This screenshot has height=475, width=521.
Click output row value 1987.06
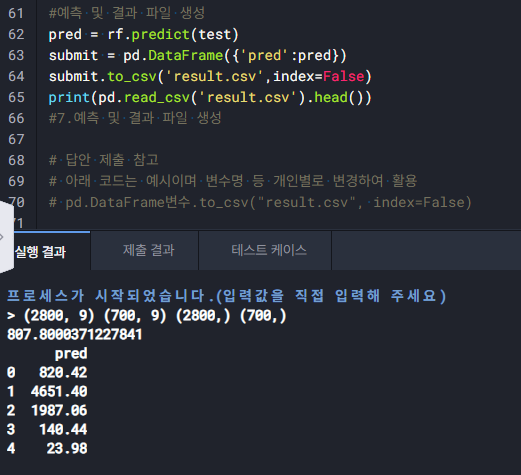click(59, 410)
